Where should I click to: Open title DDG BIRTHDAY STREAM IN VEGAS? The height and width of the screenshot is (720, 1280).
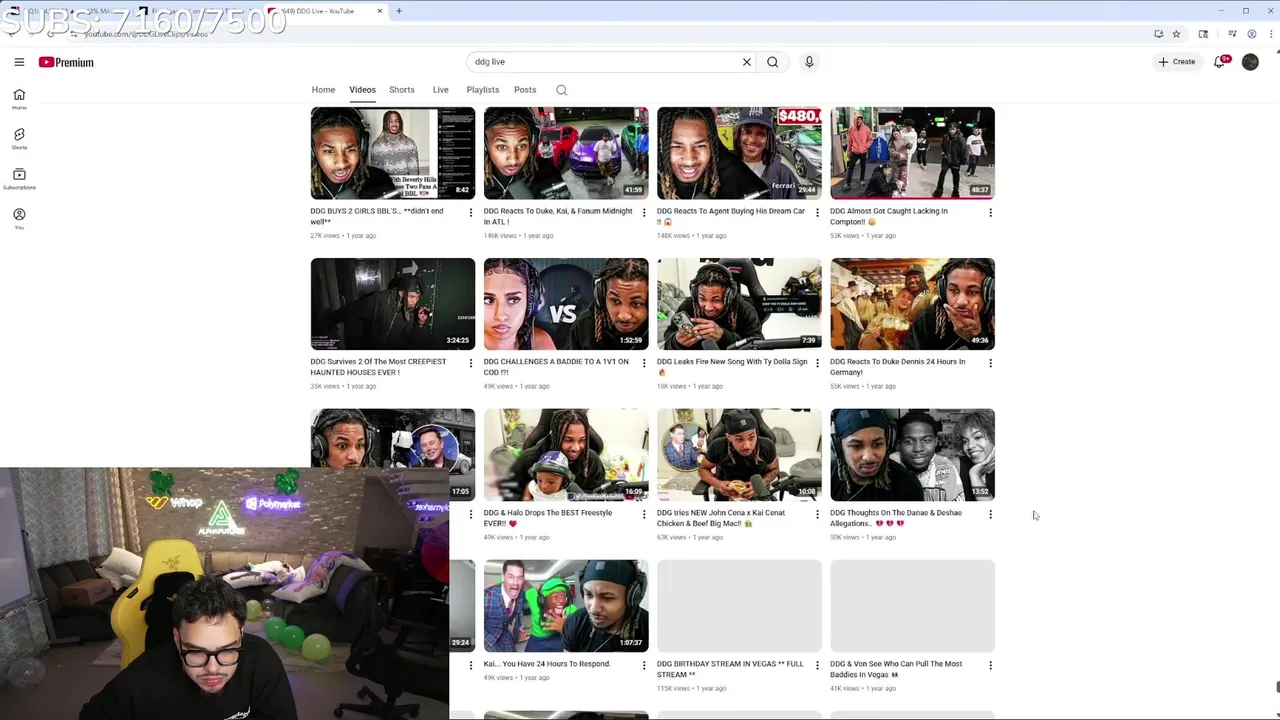(730, 669)
